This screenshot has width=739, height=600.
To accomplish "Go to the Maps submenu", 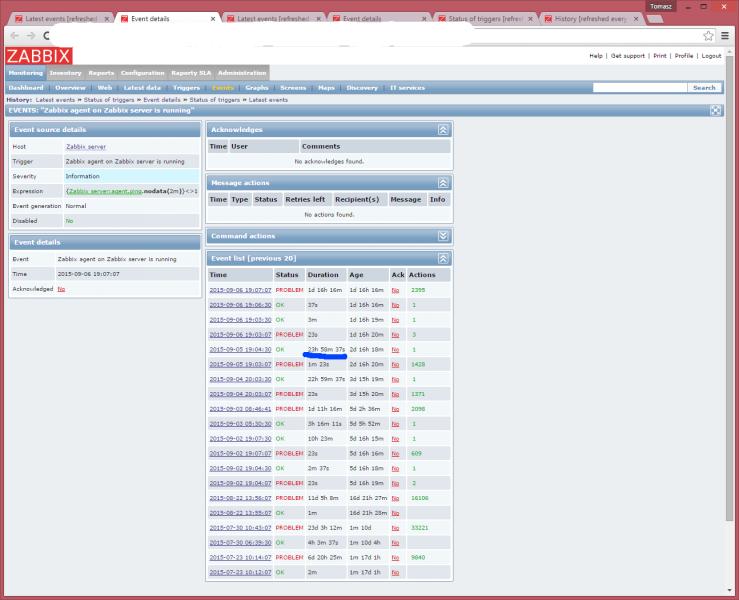I will point(326,88).
